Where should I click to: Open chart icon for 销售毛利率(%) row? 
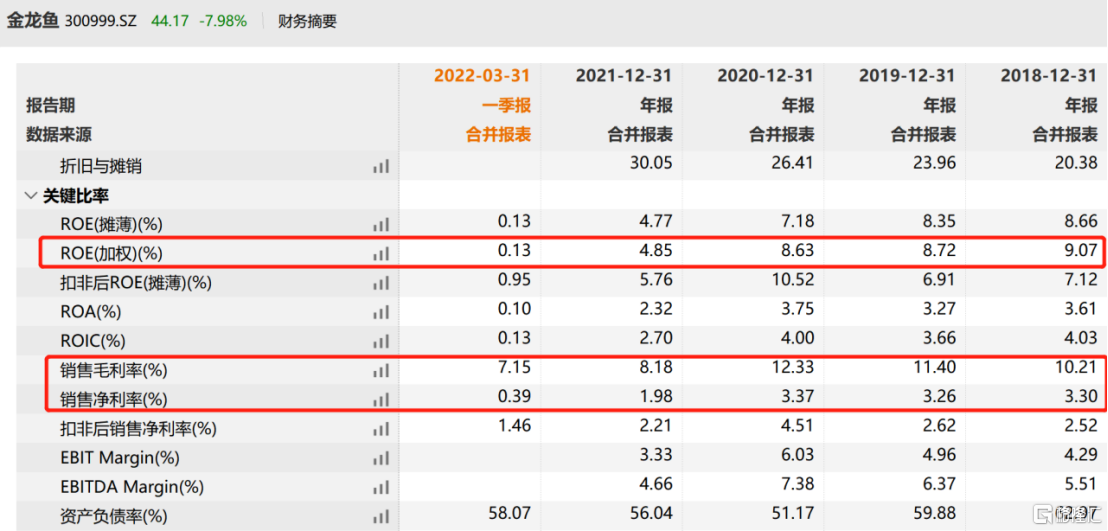[381, 370]
